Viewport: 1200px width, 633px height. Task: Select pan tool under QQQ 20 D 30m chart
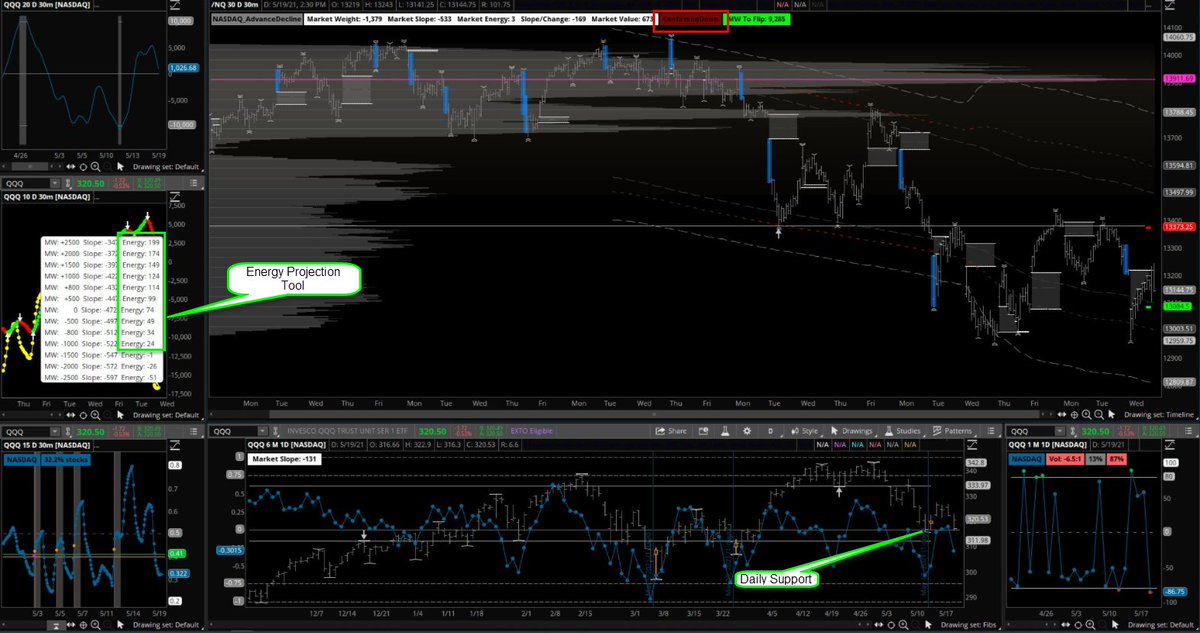point(70,166)
